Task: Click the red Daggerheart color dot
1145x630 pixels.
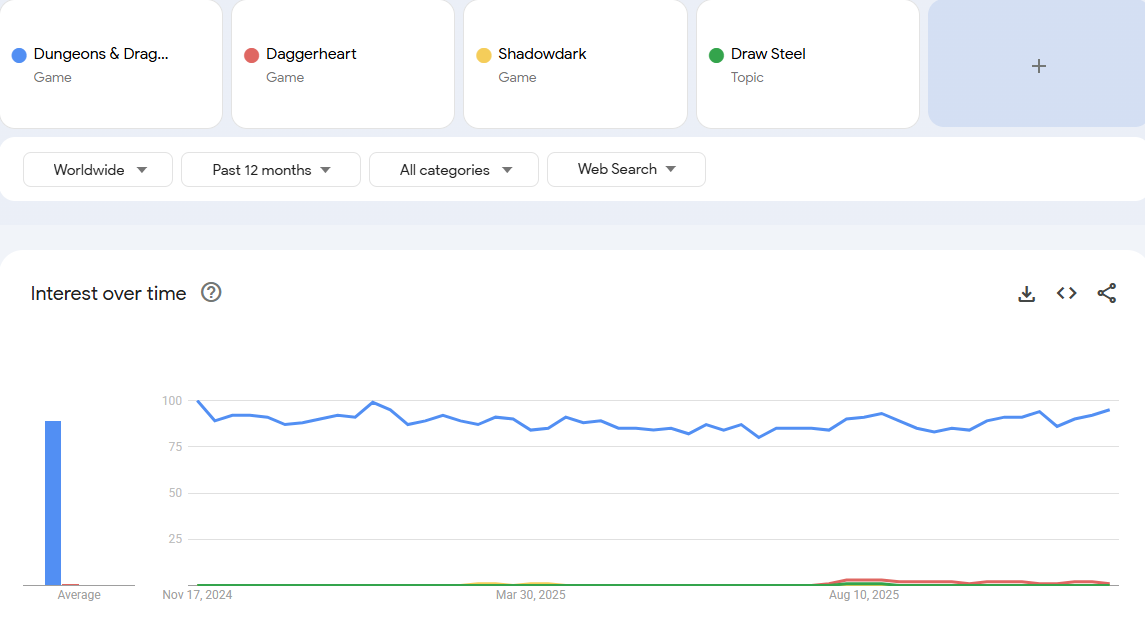Action: point(251,55)
